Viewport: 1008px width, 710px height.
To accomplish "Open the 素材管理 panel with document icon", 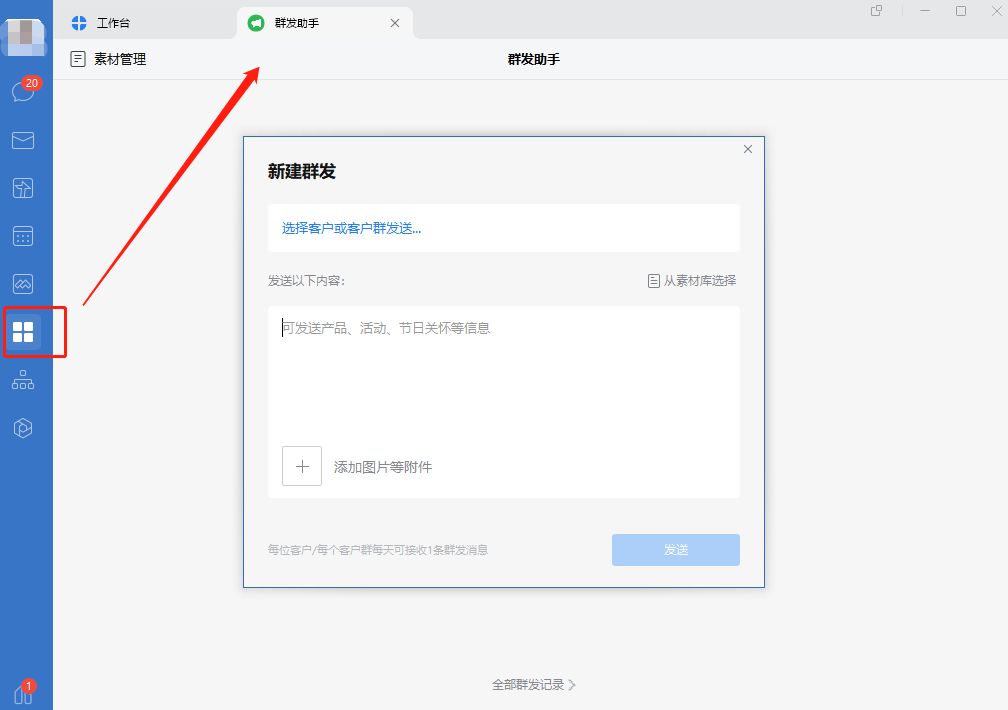I will [107, 59].
